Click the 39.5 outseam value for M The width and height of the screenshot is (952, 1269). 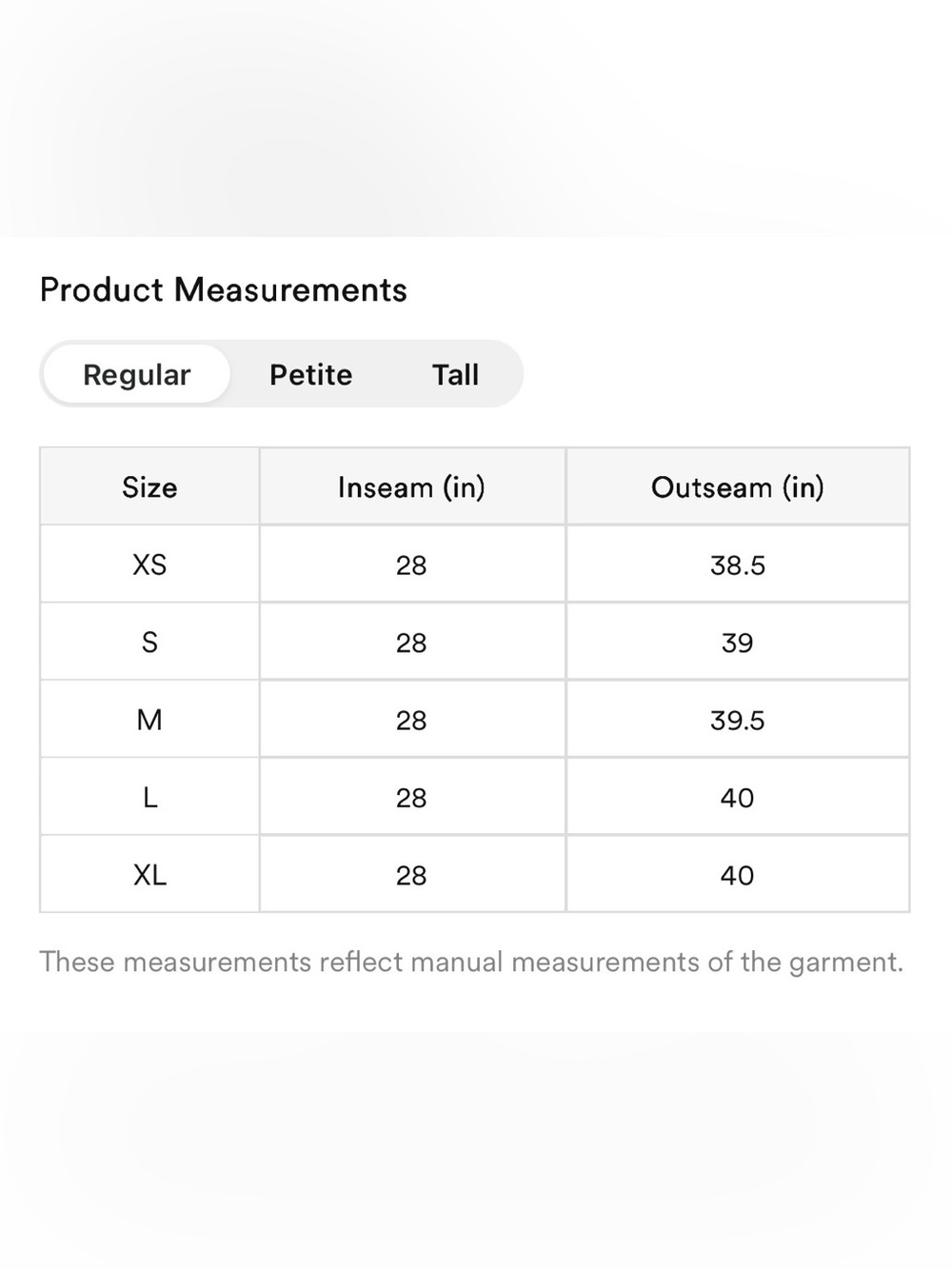(738, 720)
